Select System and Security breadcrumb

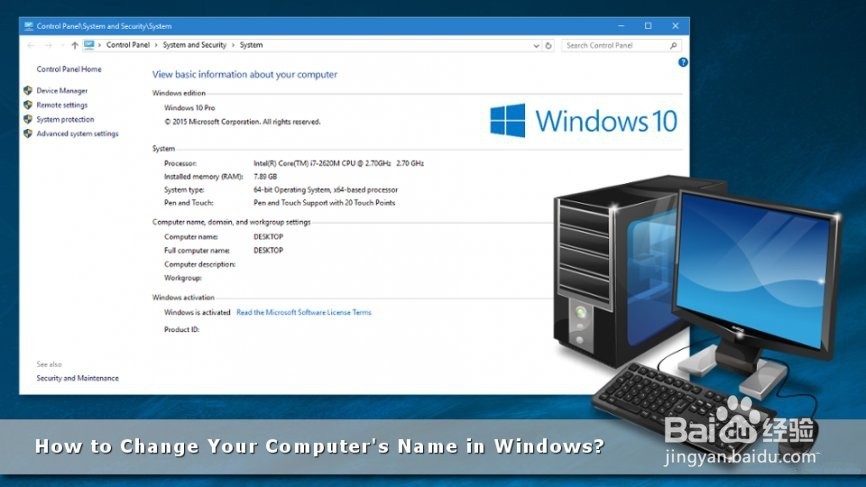(x=194, y=45)
